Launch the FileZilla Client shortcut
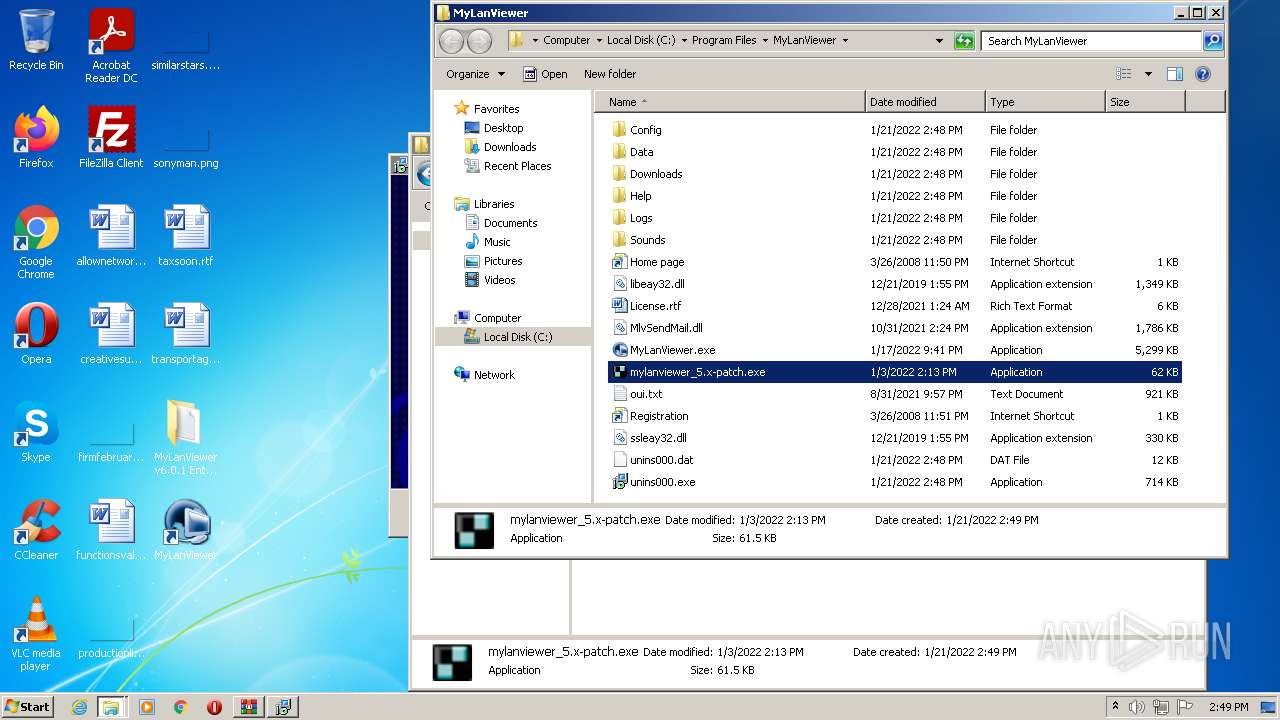The width and height of the screenshot is (1280, 720). click(111, 138)
